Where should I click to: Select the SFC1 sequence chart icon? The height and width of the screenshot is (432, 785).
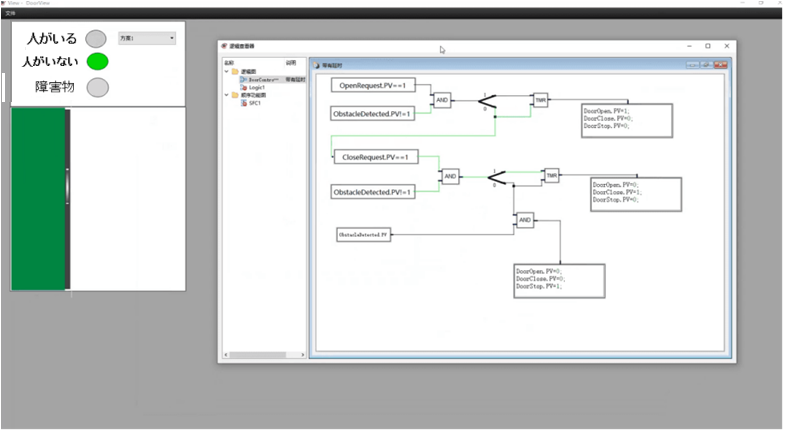click(x=242, y=103)
